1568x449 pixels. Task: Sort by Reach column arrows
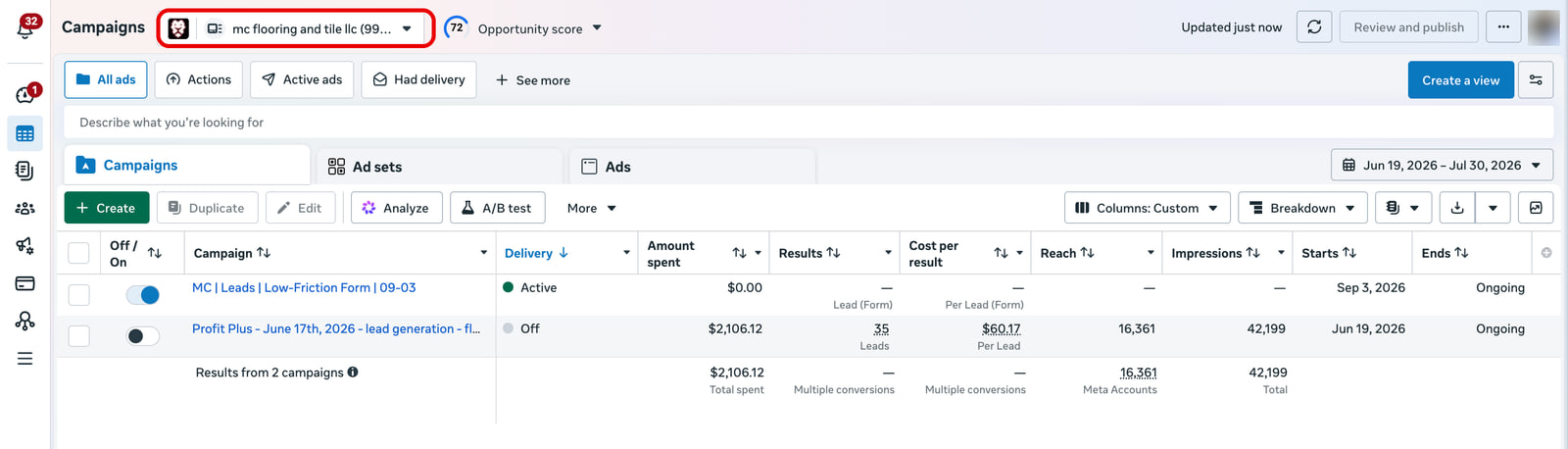[x=1088, y=253]
